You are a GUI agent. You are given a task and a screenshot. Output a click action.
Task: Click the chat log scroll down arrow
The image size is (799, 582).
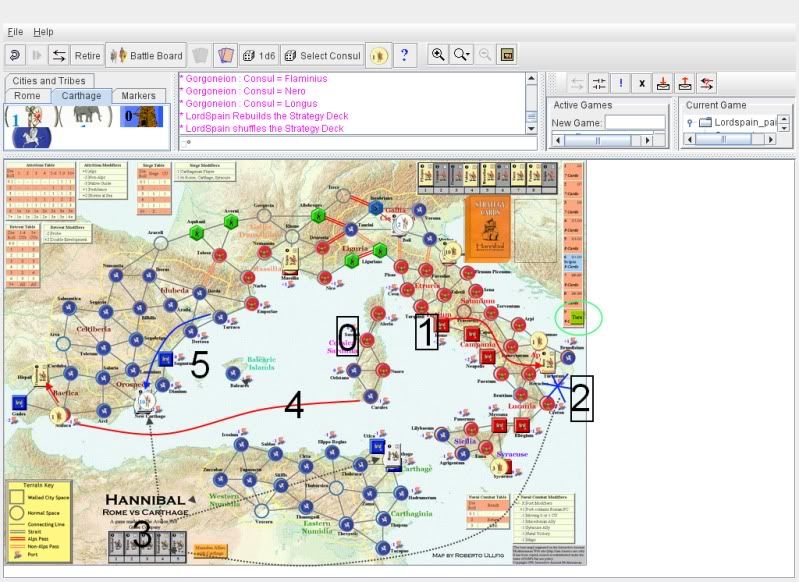click(531, 129)
